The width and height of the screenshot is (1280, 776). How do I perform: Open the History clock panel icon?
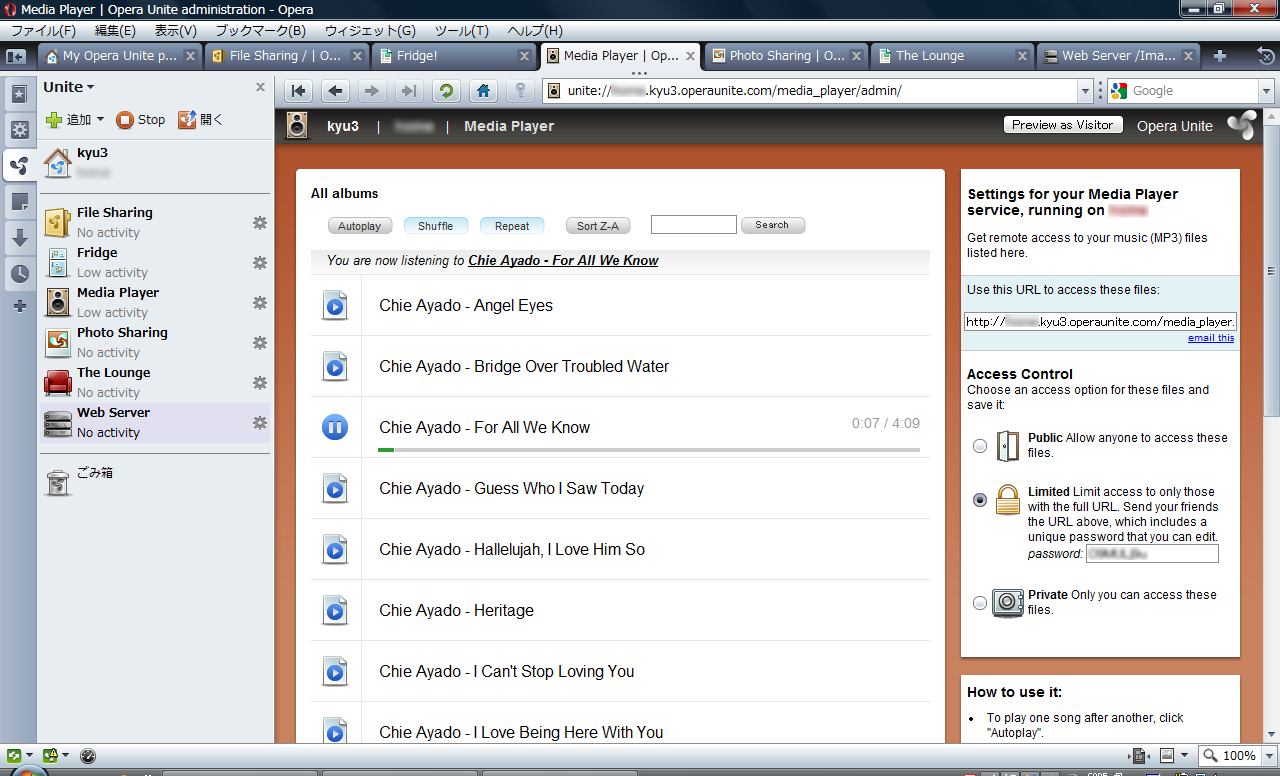coord(19,273)
